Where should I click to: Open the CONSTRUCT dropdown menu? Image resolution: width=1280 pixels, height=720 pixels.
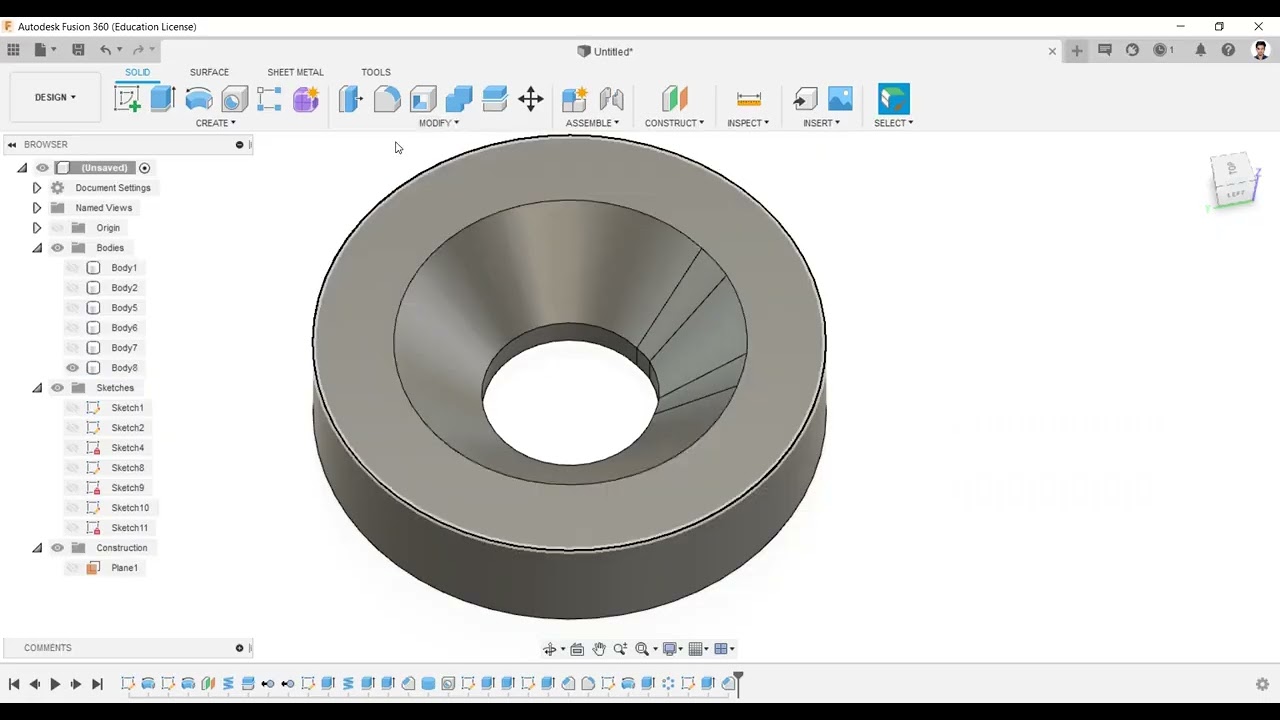click(x=674, y=123)
